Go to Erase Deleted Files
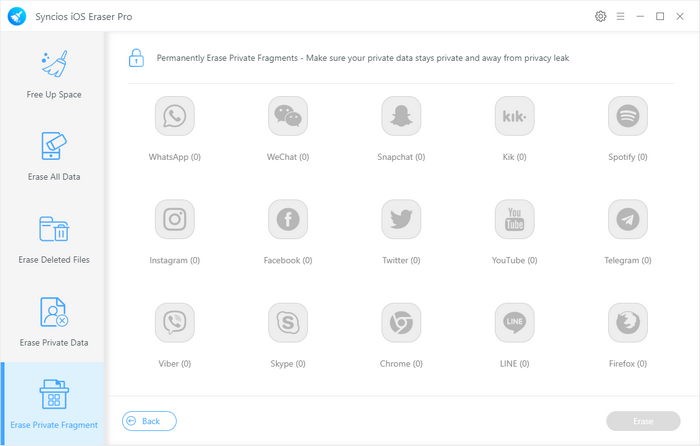Image resolution: width=700 pixels, height=446 pixels. 54,240
